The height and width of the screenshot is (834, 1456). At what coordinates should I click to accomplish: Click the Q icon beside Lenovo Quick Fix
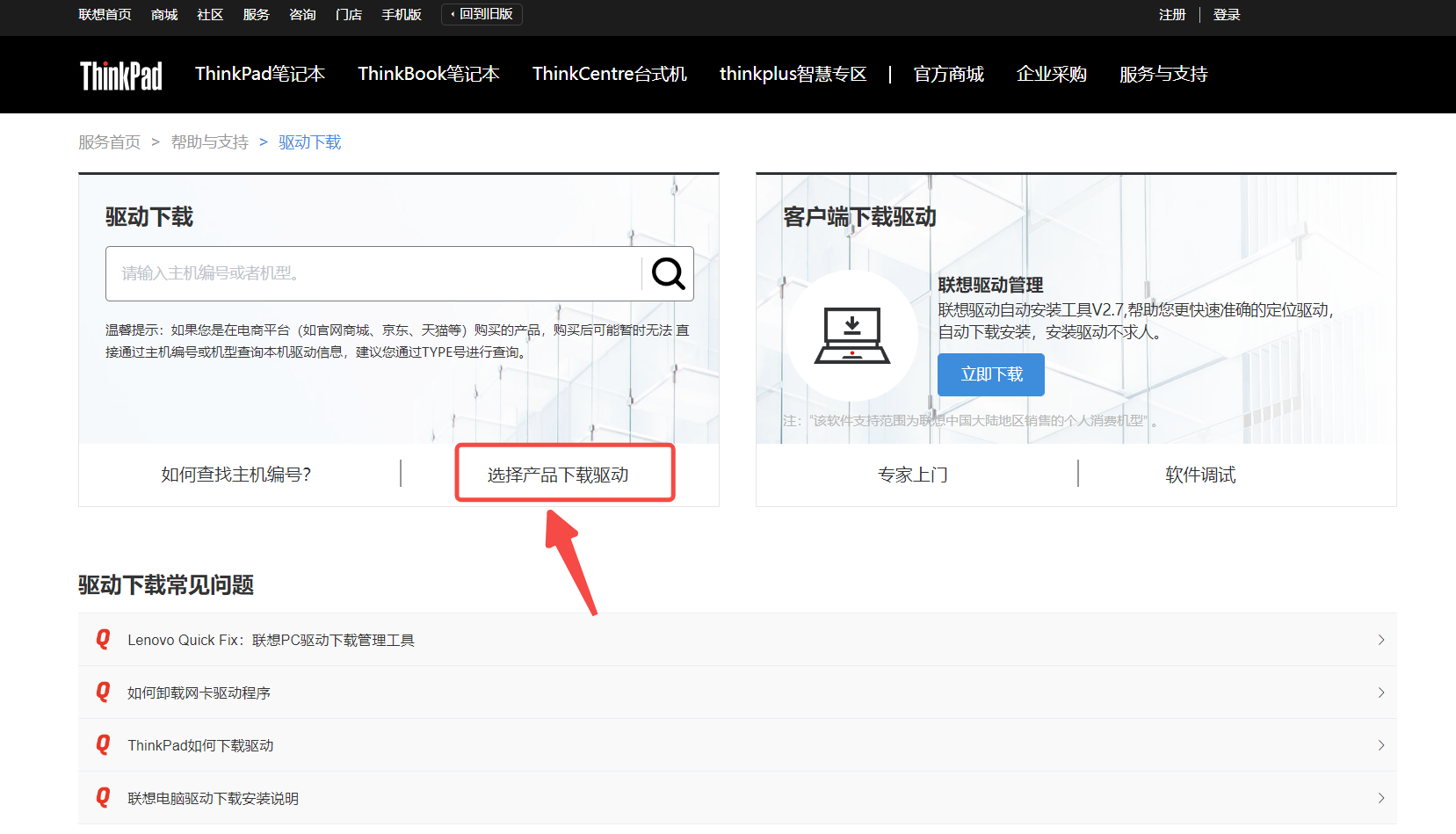(103, 639)
